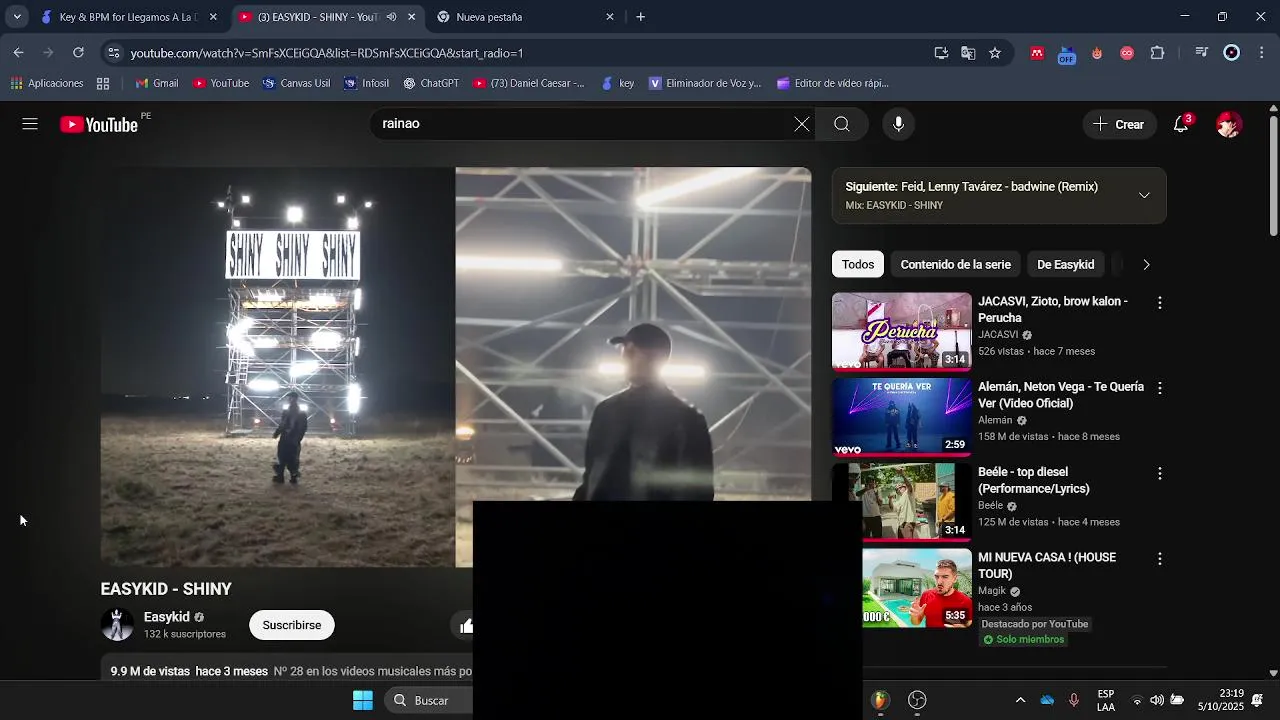Screen dimensions: 1280x720
Task: Switch to Nueva pestaña tab
Action: 526,17
